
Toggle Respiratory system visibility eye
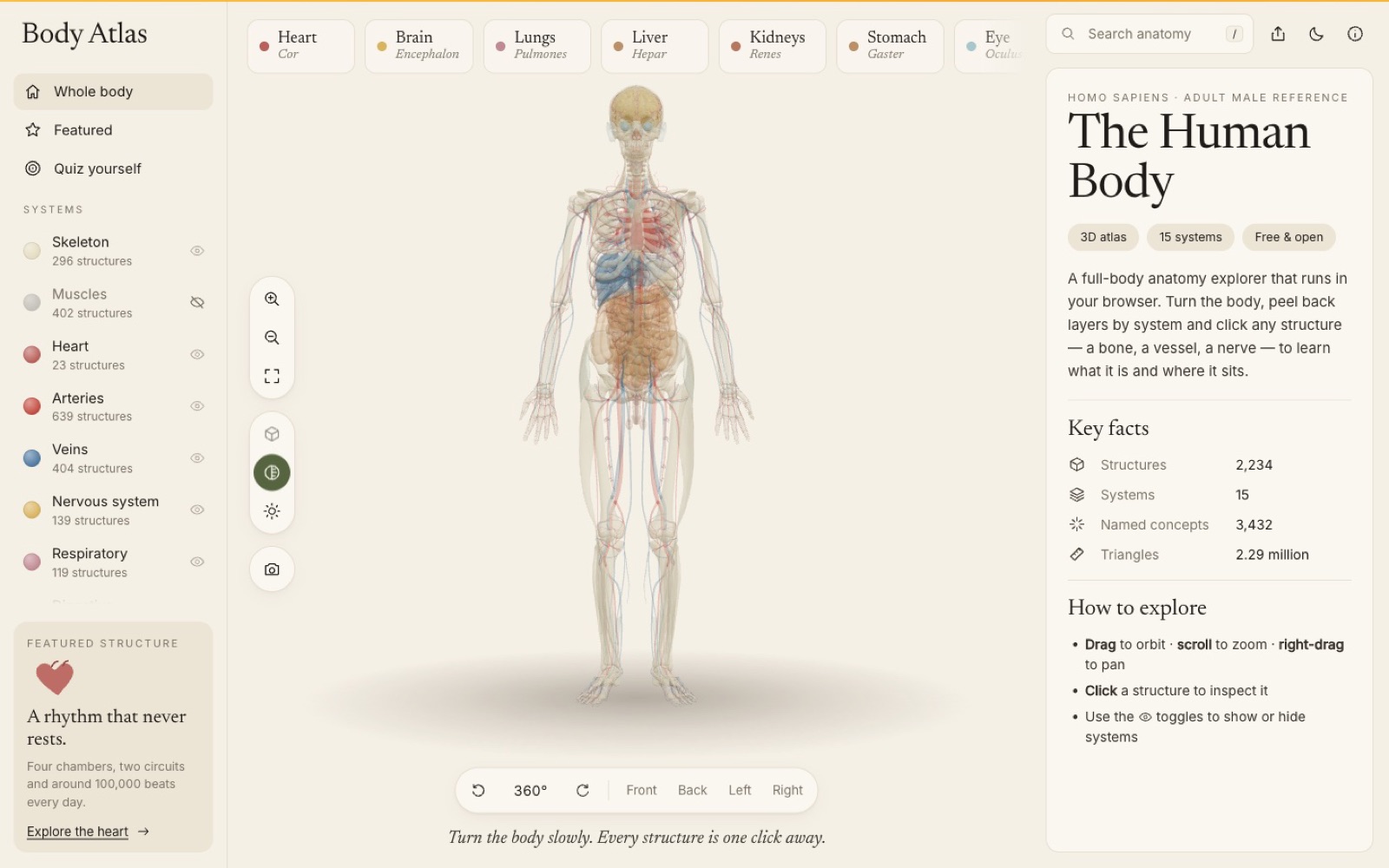(197, 562)
